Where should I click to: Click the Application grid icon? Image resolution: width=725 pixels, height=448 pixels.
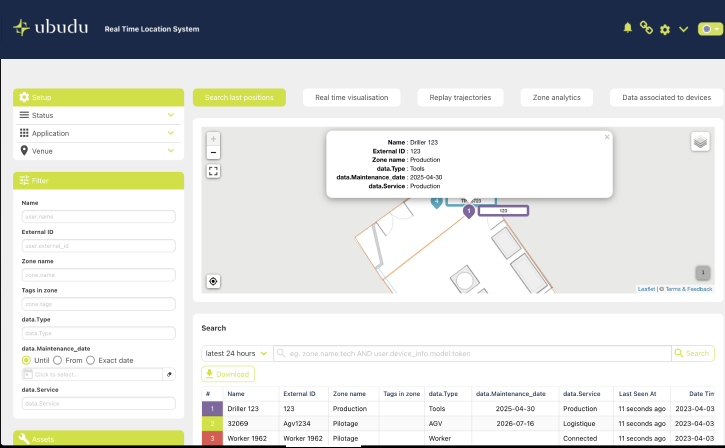click(x=24, y=133)
